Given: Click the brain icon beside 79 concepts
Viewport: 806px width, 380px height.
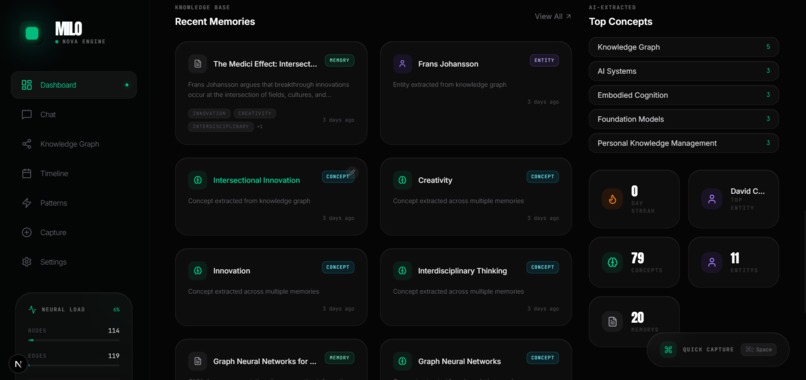Looking at the screenshot, I should pos(612,262).
